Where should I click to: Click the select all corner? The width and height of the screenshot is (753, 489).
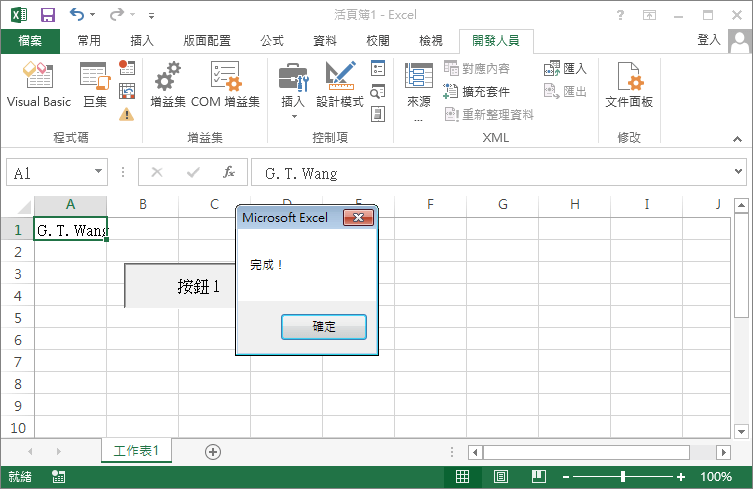23,206
